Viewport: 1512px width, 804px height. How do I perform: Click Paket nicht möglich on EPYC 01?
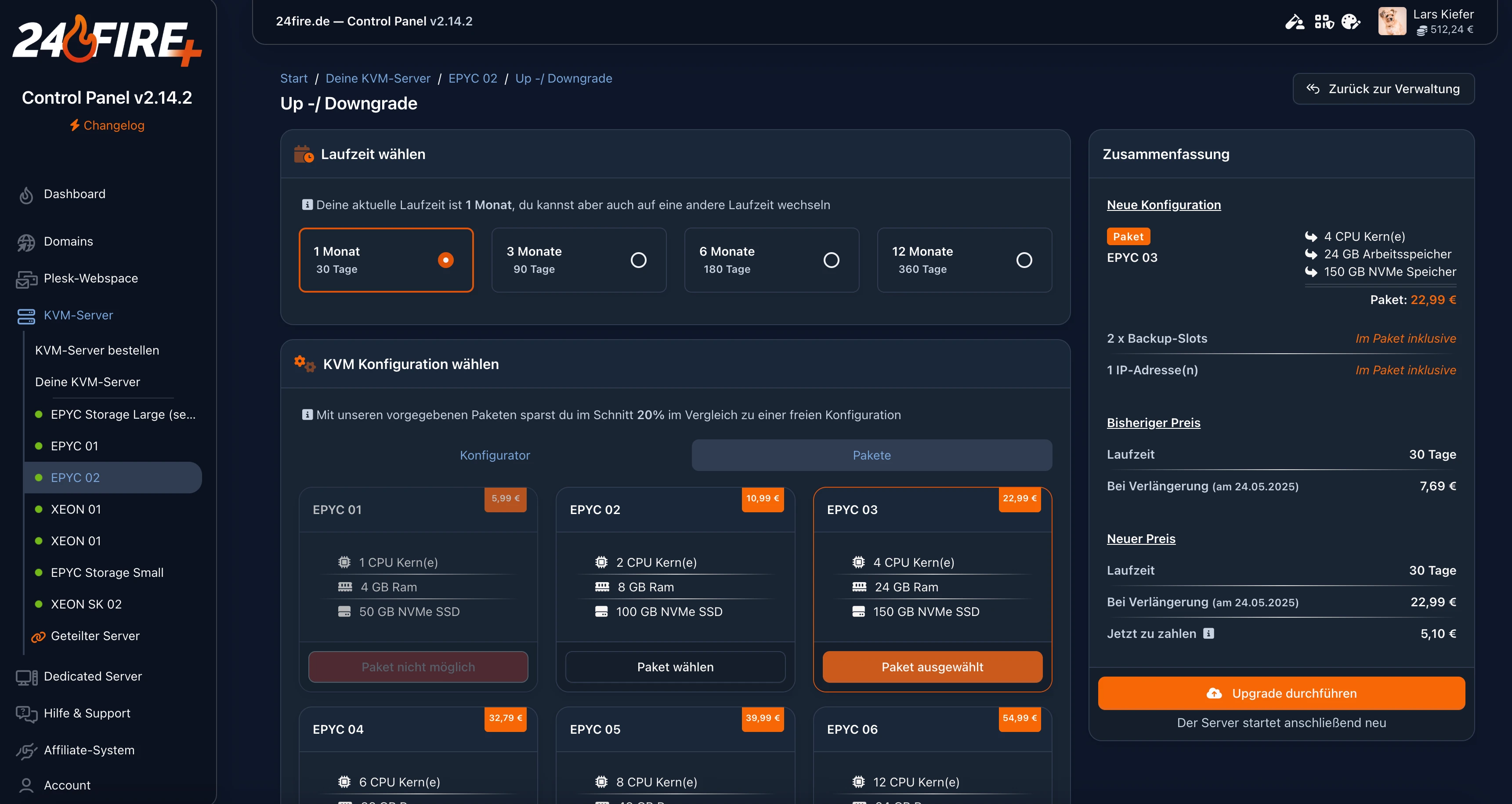[x=418, y=666]
